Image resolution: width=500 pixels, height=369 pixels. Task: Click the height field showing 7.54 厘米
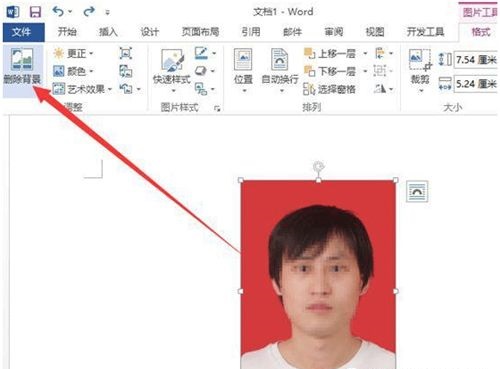[x=476, y=60]
